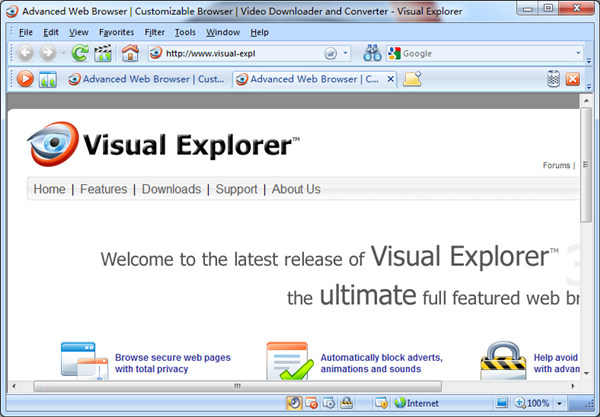Click Automatically block adverts link
The width and height of the screenshot is (600, 417).
382,363
